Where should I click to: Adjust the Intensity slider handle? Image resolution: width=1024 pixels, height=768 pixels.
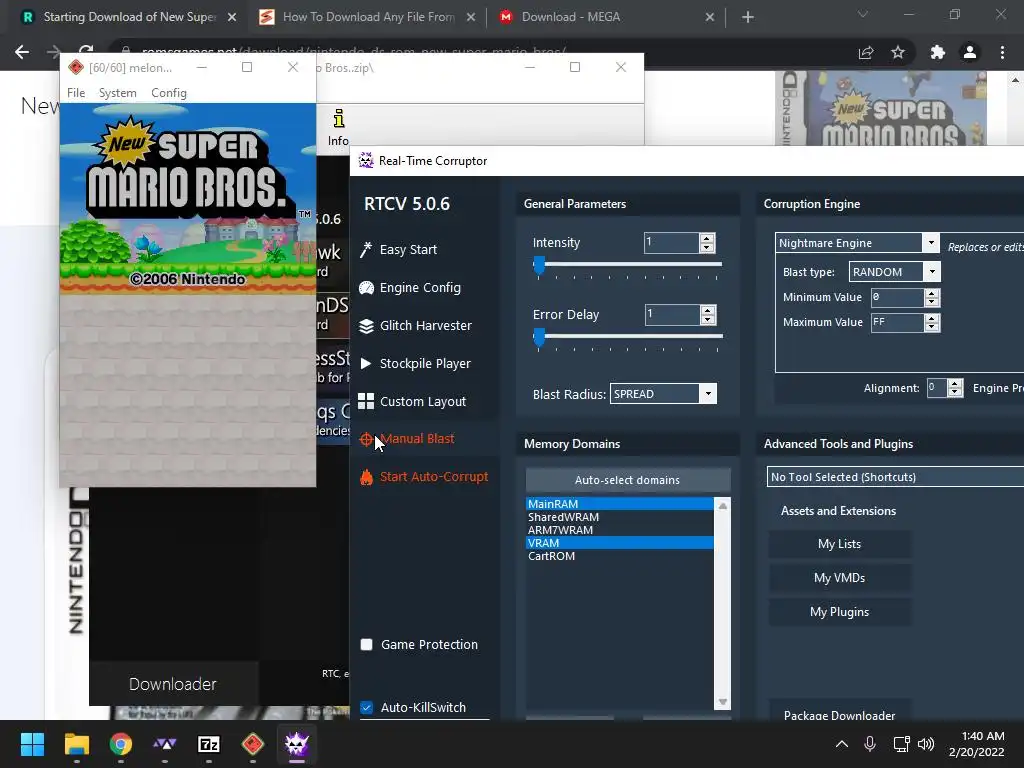(x=539, y=265)
